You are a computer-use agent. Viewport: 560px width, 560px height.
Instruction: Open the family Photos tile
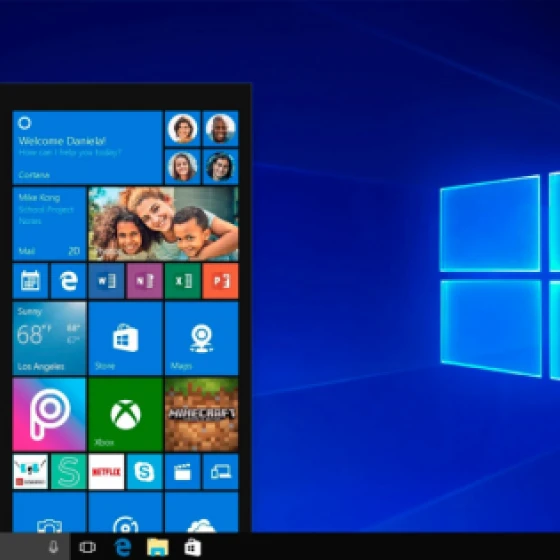163,224
